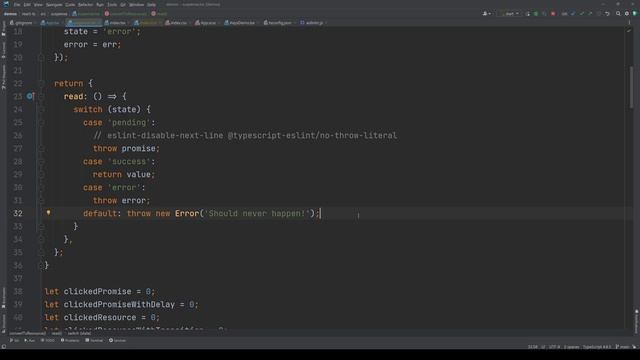Switch to the .gitignore editor tab

(x=21, y=23)
